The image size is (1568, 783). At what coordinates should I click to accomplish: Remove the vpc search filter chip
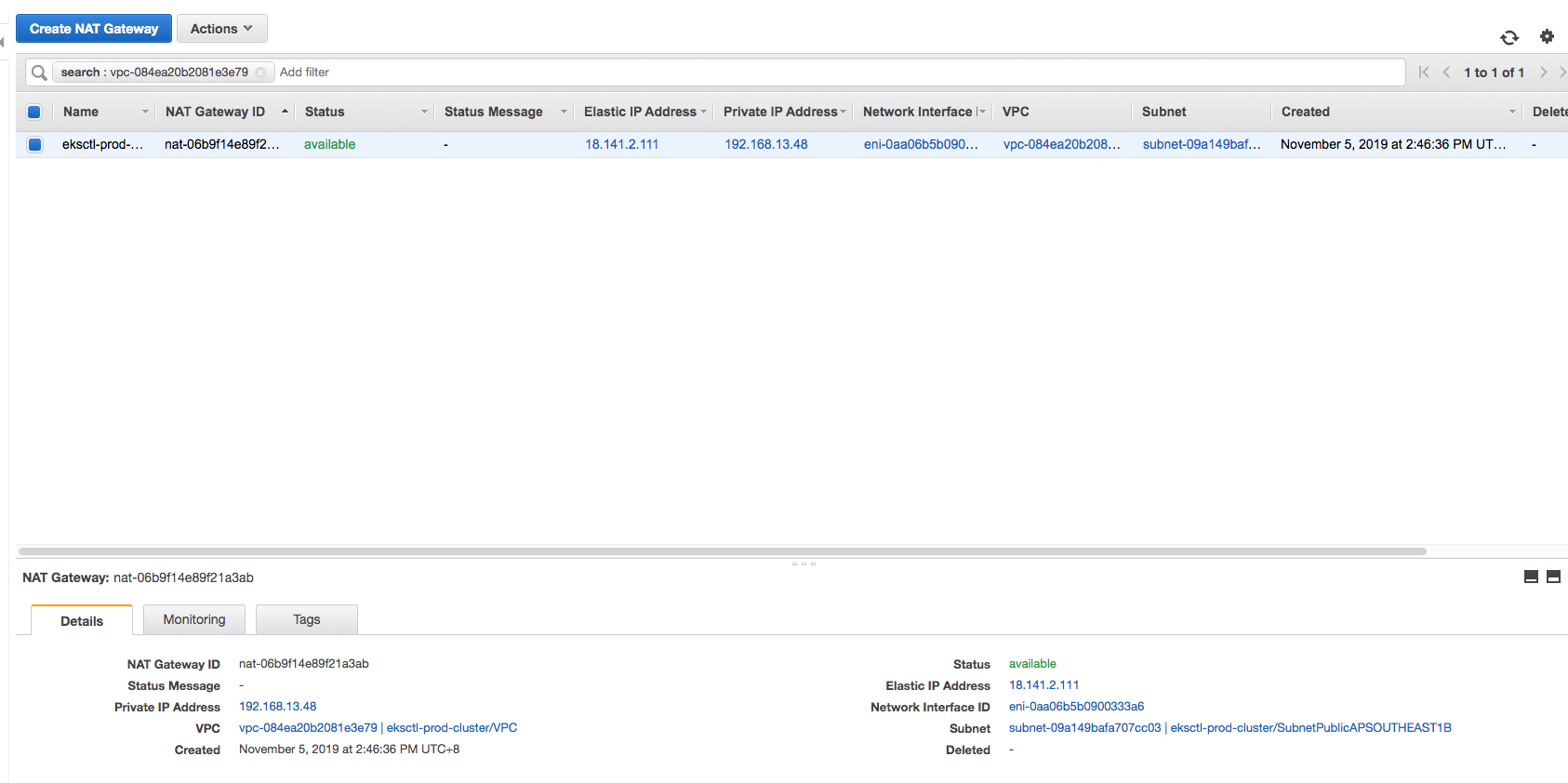[260, 73]
